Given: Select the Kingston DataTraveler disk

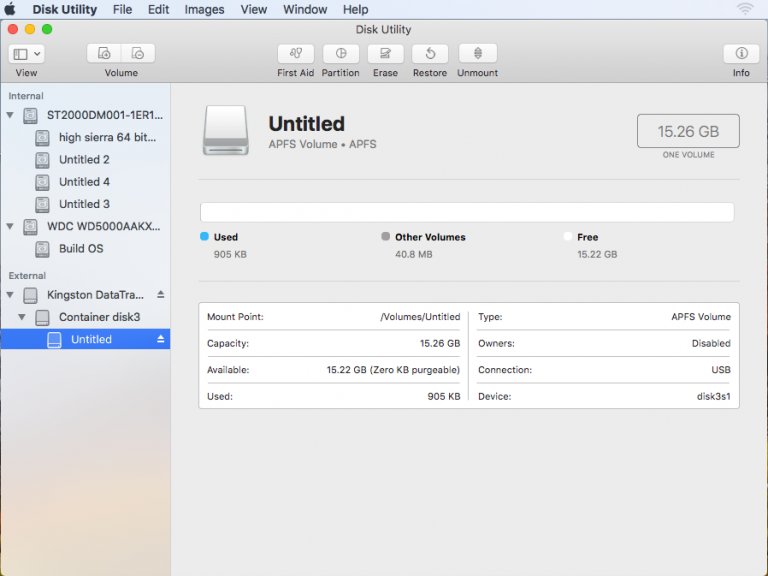Looking at the screenshot, I should coord(85,295).
